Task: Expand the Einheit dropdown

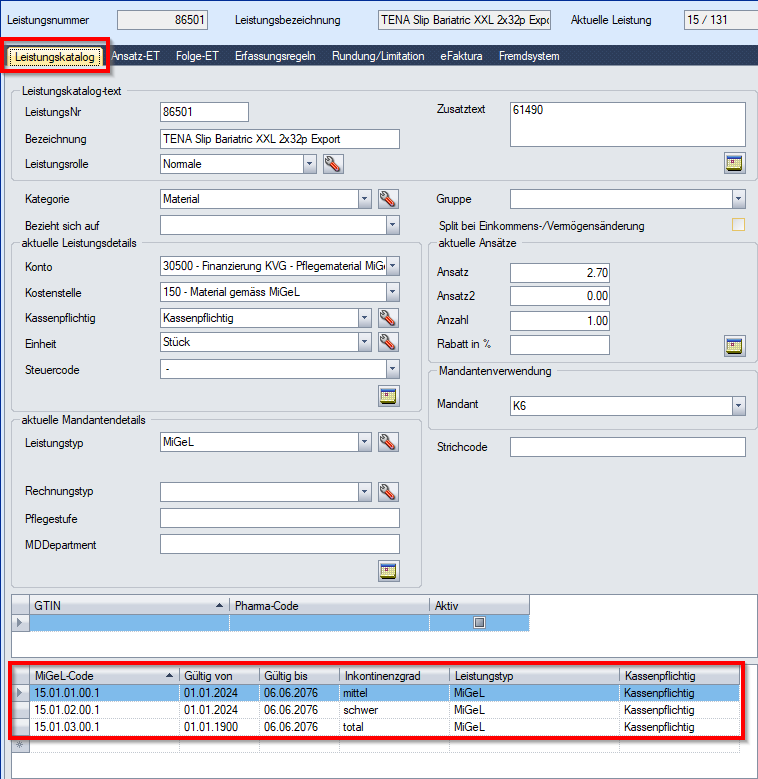Action: (x=364, y=342)
